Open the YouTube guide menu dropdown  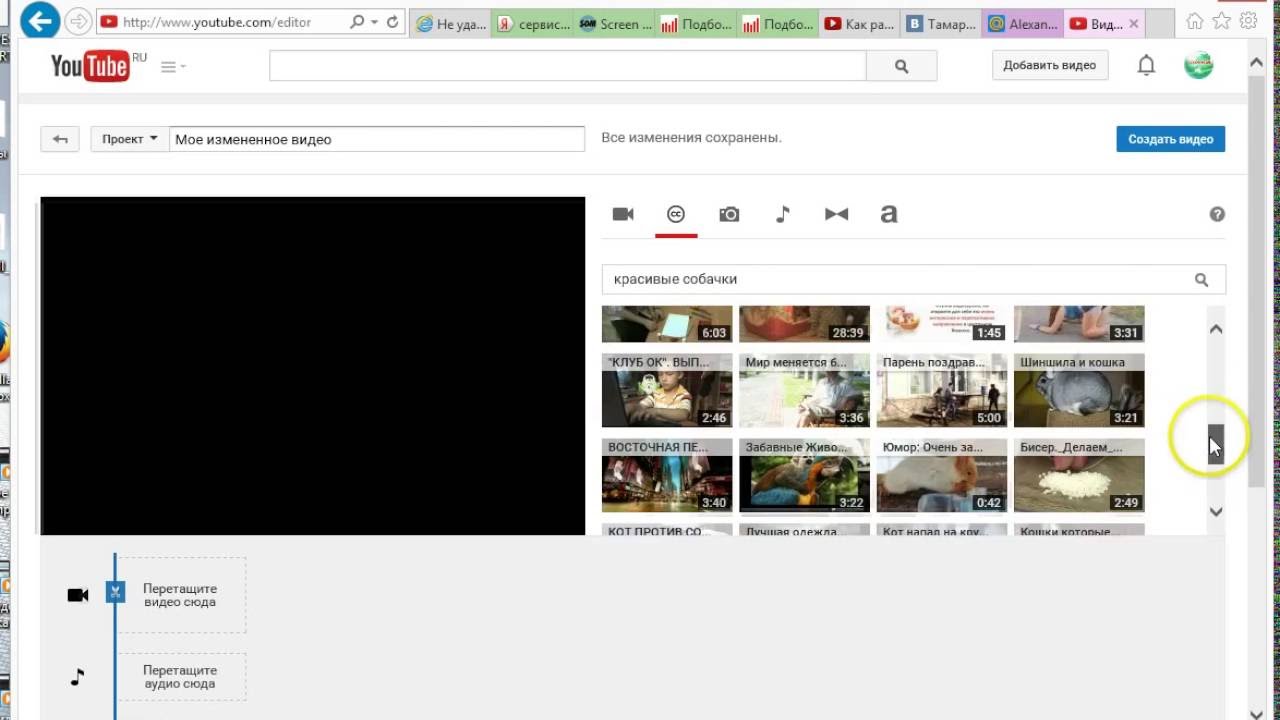click(x=173, y=67)
